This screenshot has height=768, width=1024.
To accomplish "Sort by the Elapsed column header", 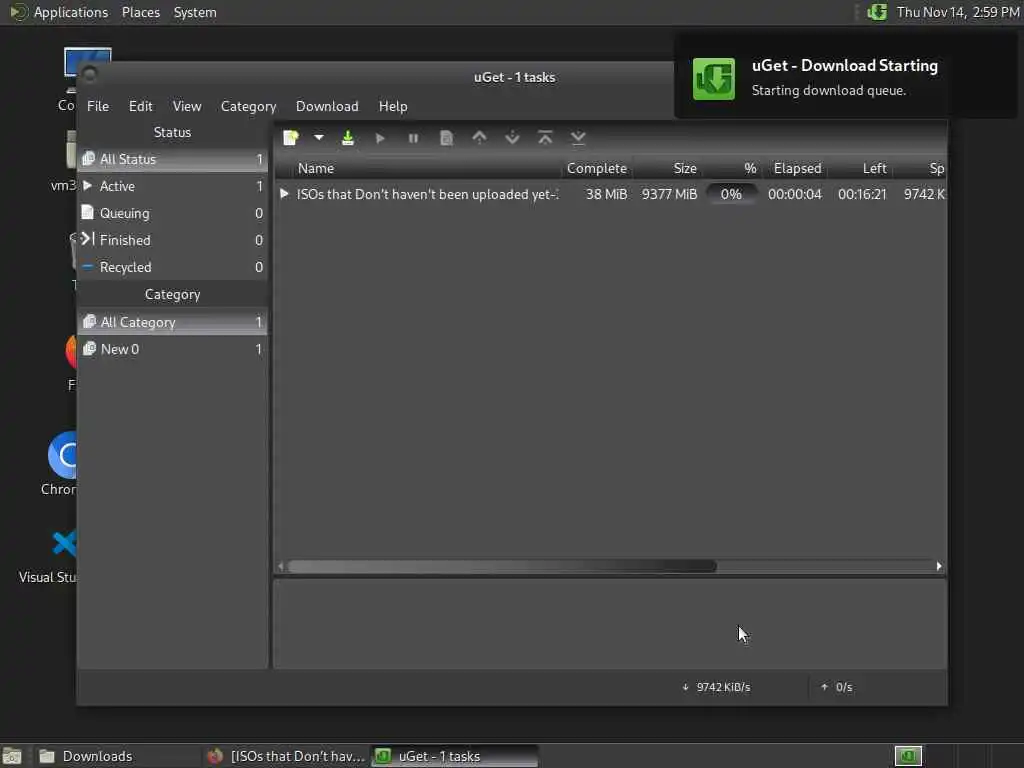I will tap(797, 168).
